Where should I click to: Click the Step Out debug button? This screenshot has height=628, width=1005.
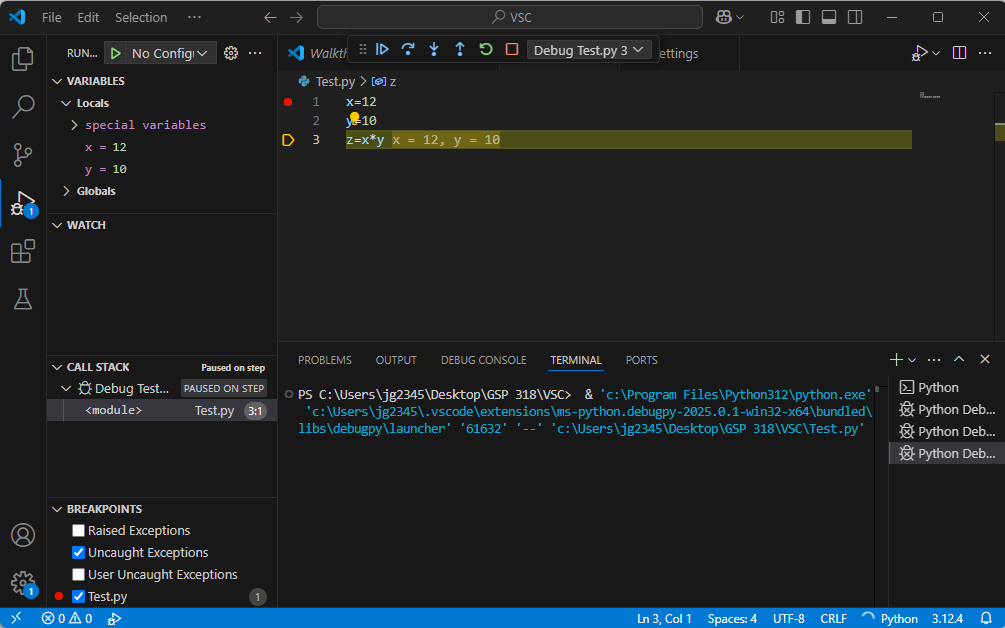coord(460,49)
